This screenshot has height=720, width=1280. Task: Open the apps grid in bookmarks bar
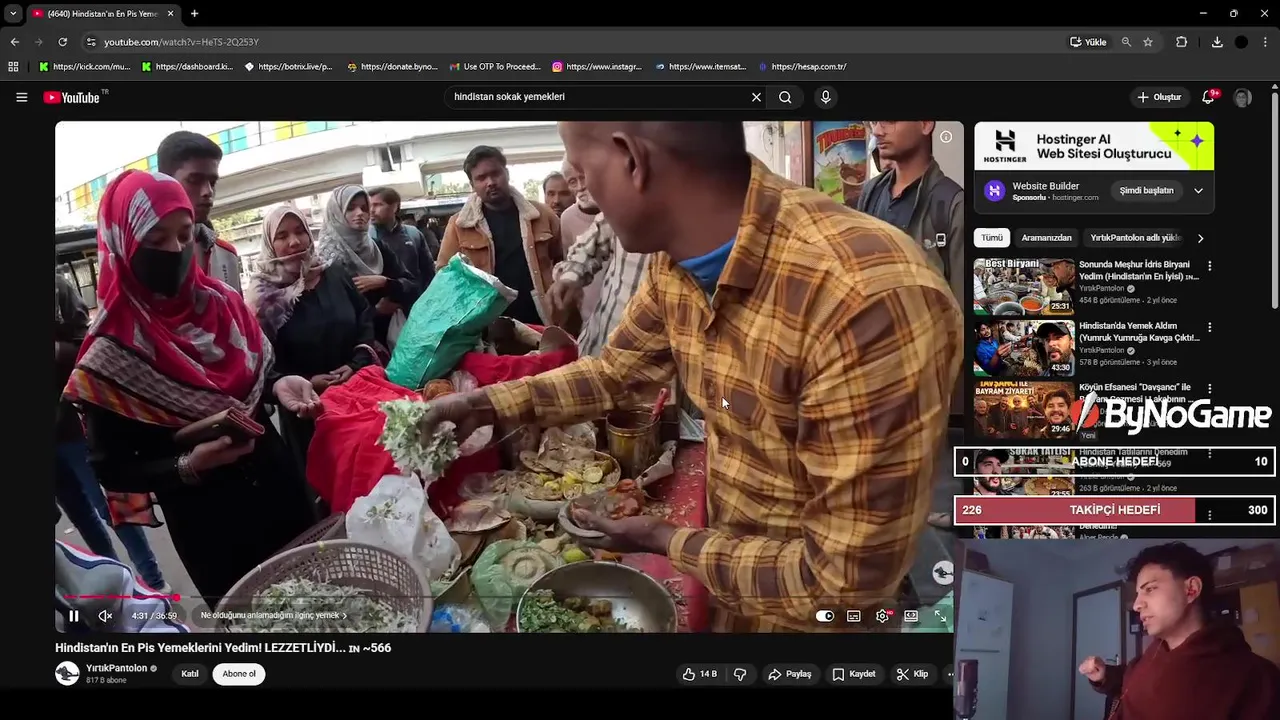(13, 67)
